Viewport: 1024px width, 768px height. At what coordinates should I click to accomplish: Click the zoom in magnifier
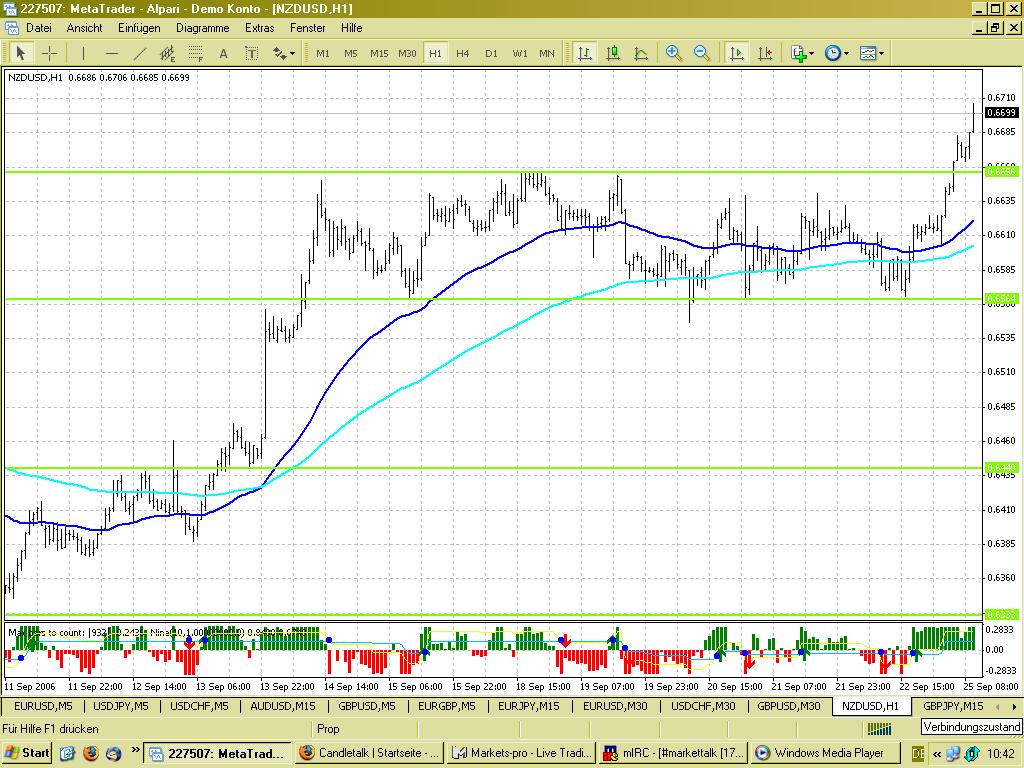pyautogui.click(x=674, y=53)
